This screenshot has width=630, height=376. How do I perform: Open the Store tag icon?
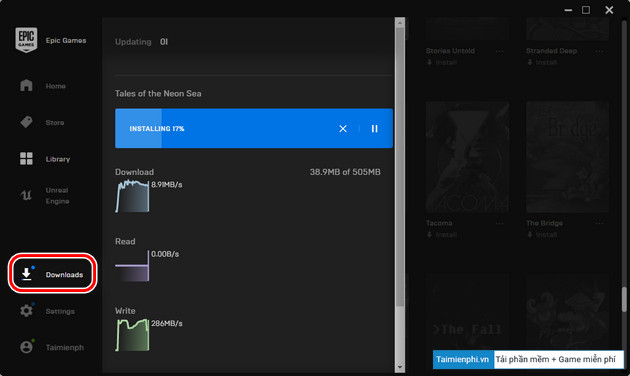point(26,122)
